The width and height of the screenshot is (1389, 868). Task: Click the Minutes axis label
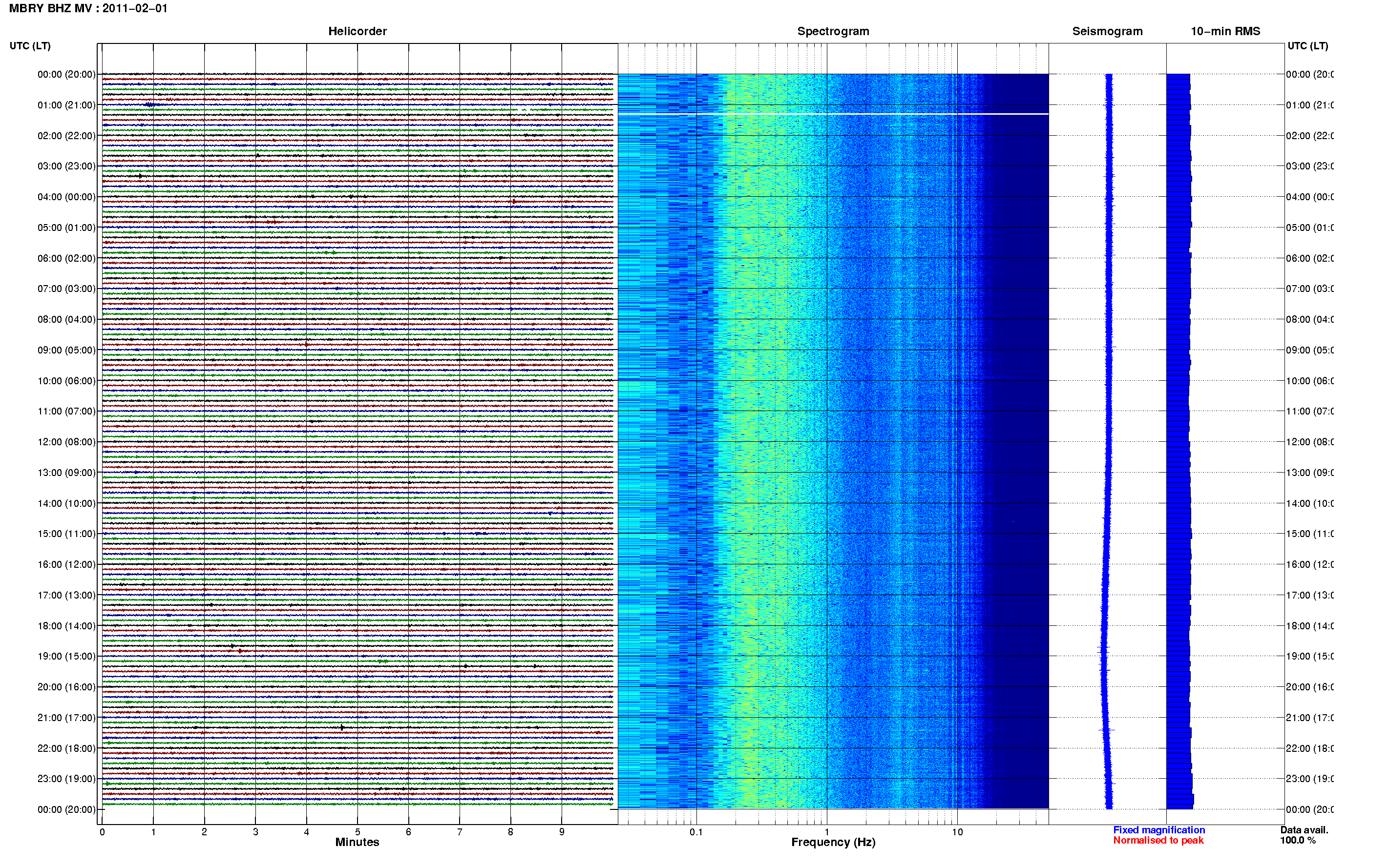357,842
